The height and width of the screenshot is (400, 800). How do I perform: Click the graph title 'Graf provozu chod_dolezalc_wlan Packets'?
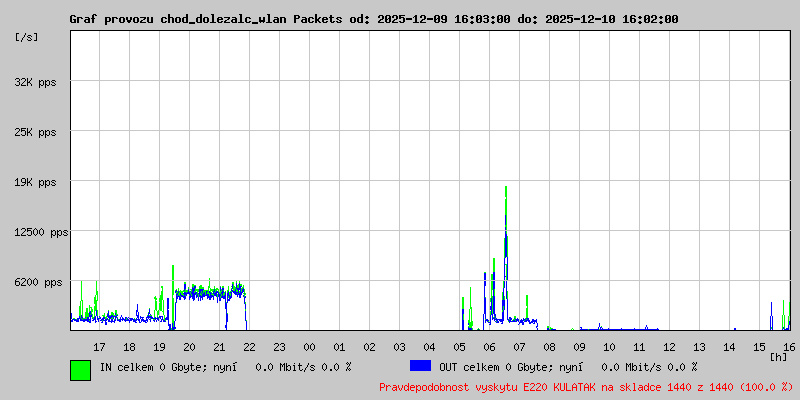(x=206, y=19)
